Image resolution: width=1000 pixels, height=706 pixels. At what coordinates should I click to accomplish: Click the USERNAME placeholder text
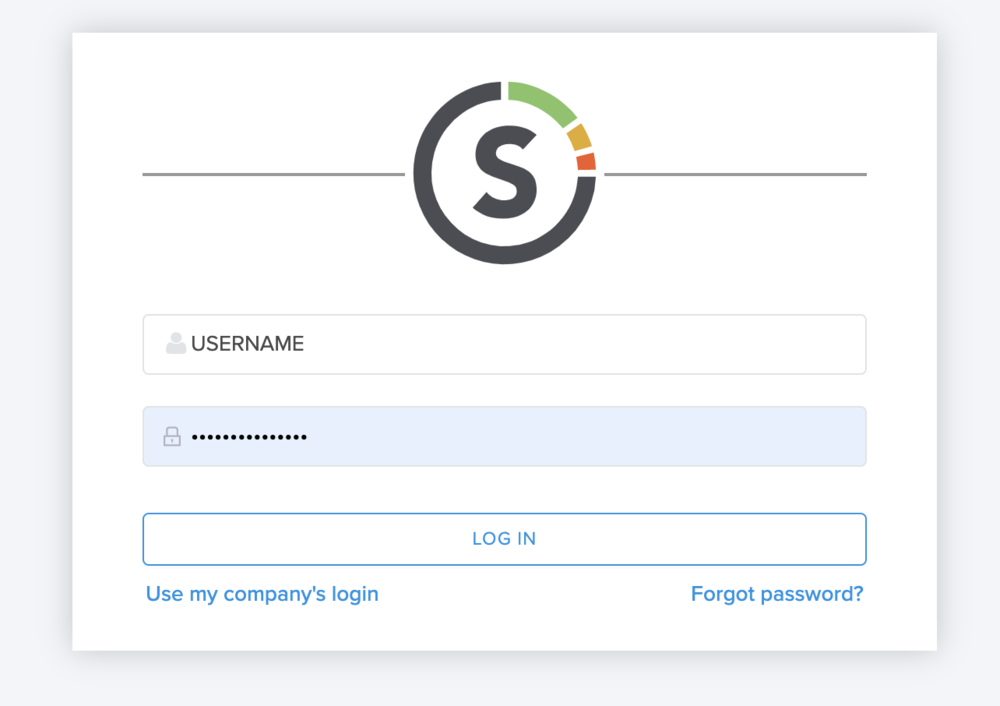pos(247,344)
